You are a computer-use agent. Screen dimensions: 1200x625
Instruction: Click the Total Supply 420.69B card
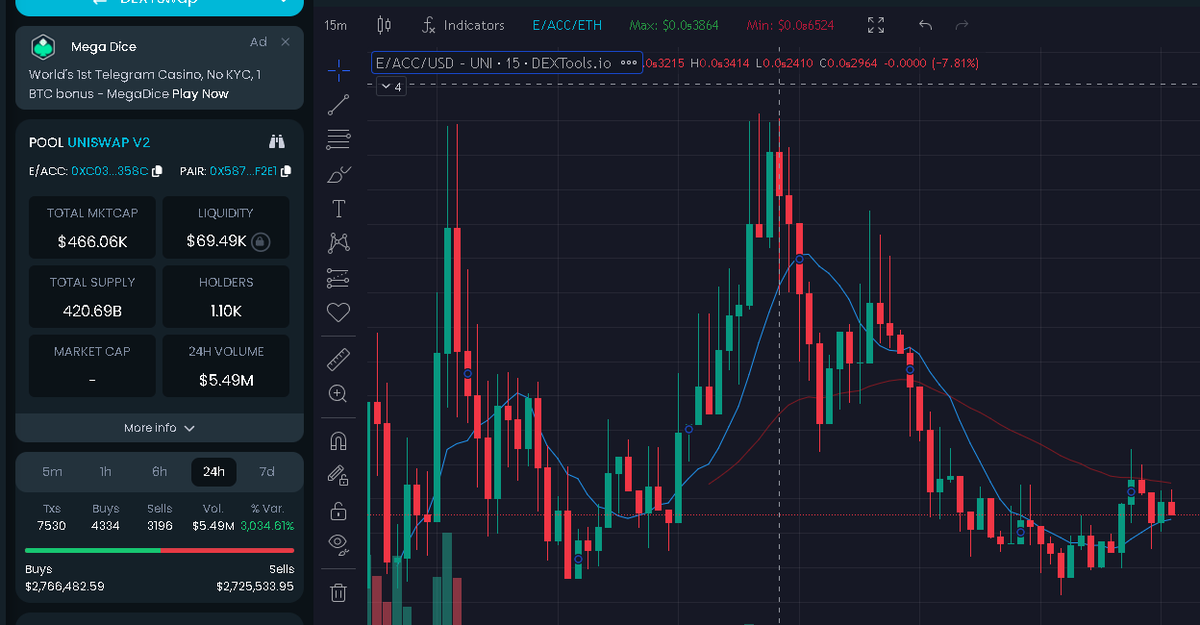93,296
